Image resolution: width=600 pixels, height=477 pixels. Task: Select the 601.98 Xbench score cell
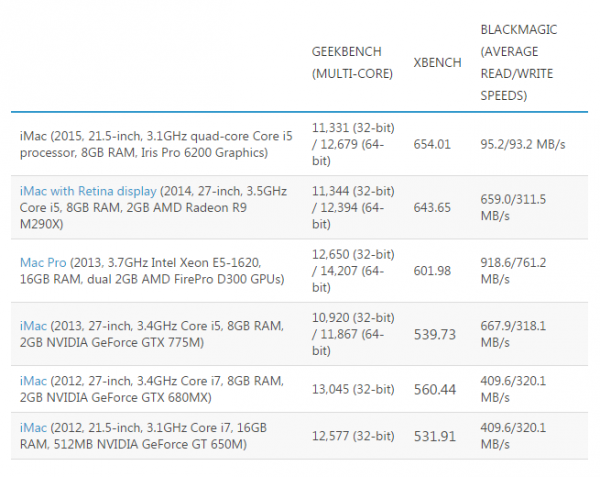click(x=432, y=271)
